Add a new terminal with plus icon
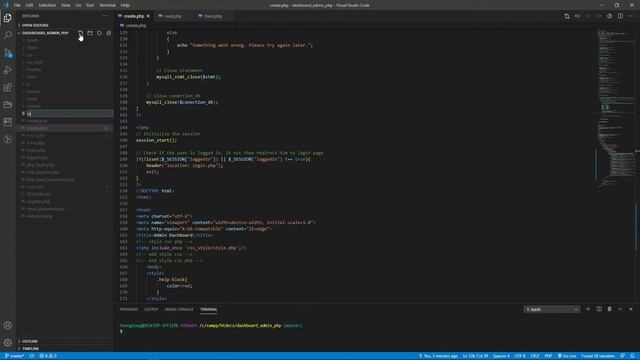Viewport: 640px width, 360px height. [x=588, y=309]
